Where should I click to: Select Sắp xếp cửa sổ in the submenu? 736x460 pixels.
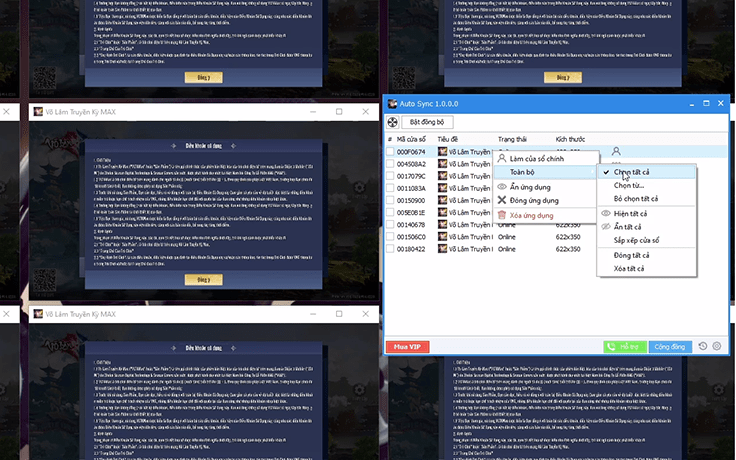646,240
